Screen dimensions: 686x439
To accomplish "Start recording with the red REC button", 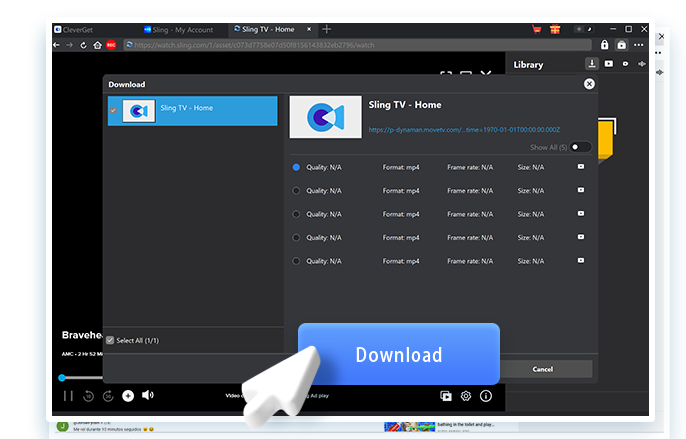I will (x=111, y=45).
